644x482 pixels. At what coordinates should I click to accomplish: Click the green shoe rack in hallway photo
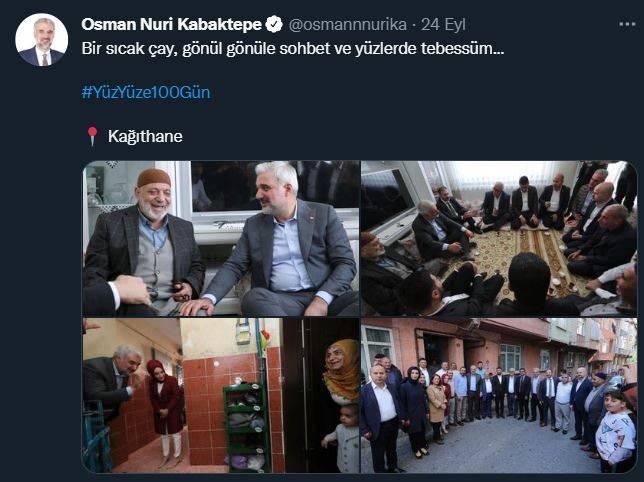click(246, 426)
